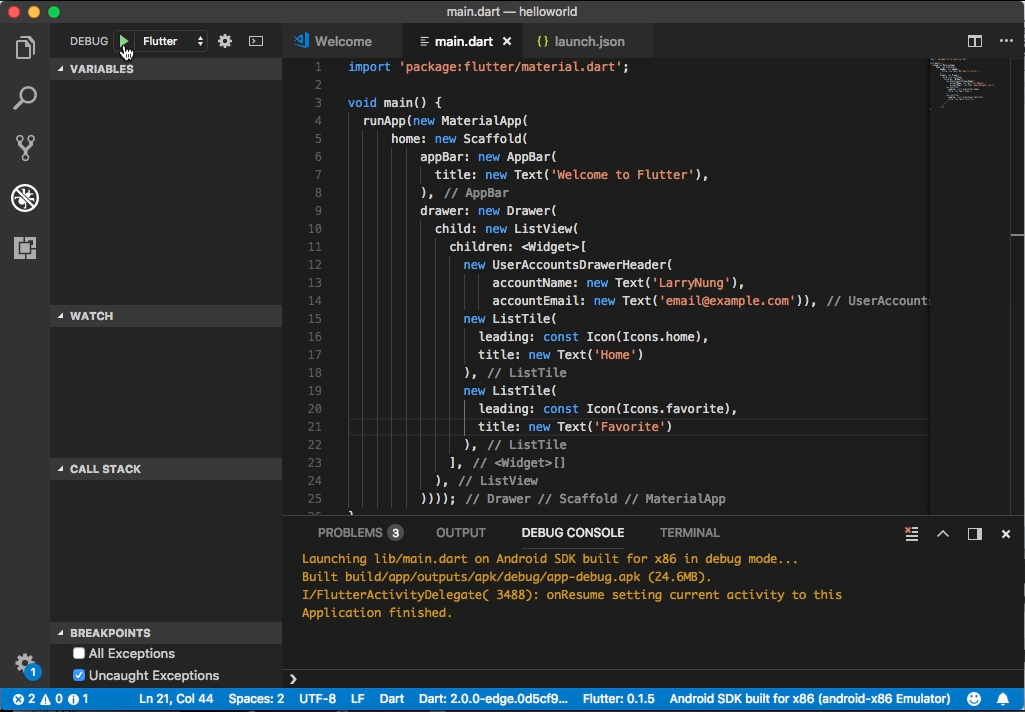Viewport: 1025px width, 712px height.
Task: Click the 'Favorite' string on line 21
Action: tap(631, 426)
